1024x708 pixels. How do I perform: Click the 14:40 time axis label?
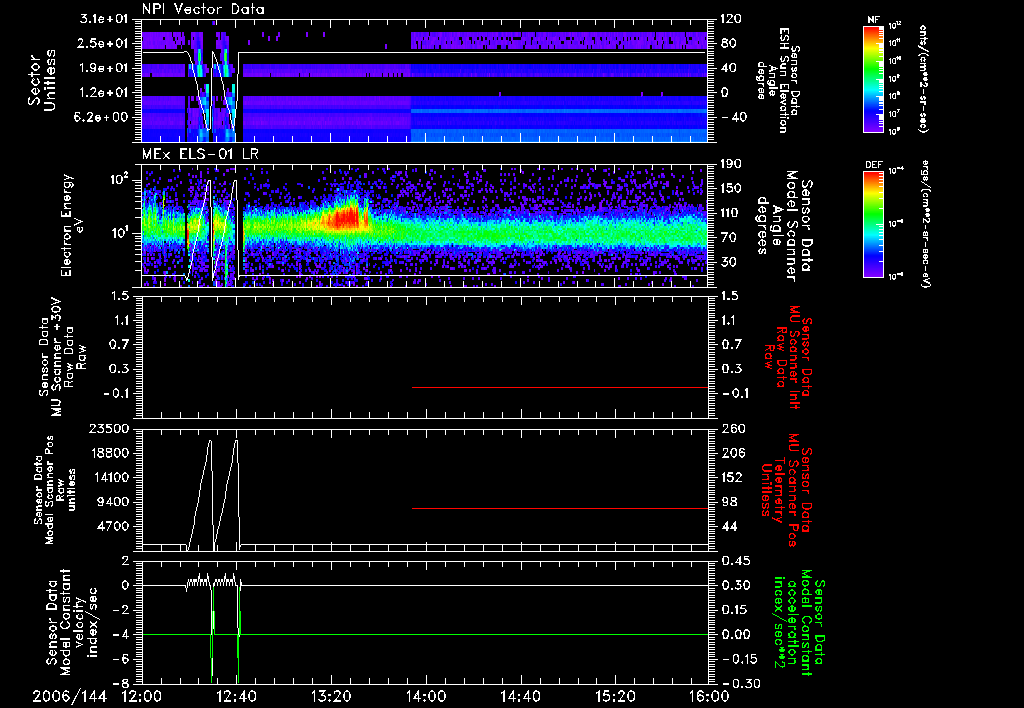520,696
